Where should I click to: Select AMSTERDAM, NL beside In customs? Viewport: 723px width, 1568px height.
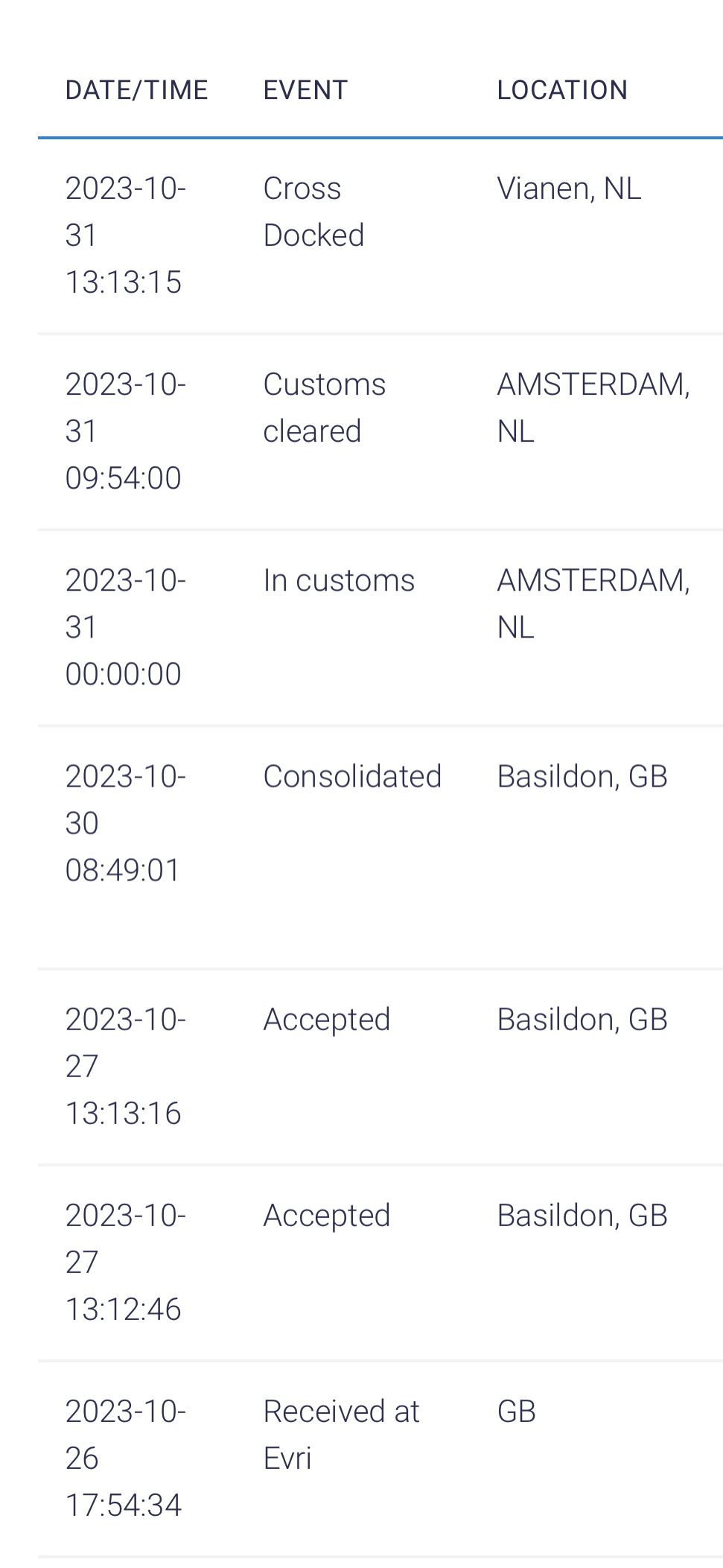593,603
